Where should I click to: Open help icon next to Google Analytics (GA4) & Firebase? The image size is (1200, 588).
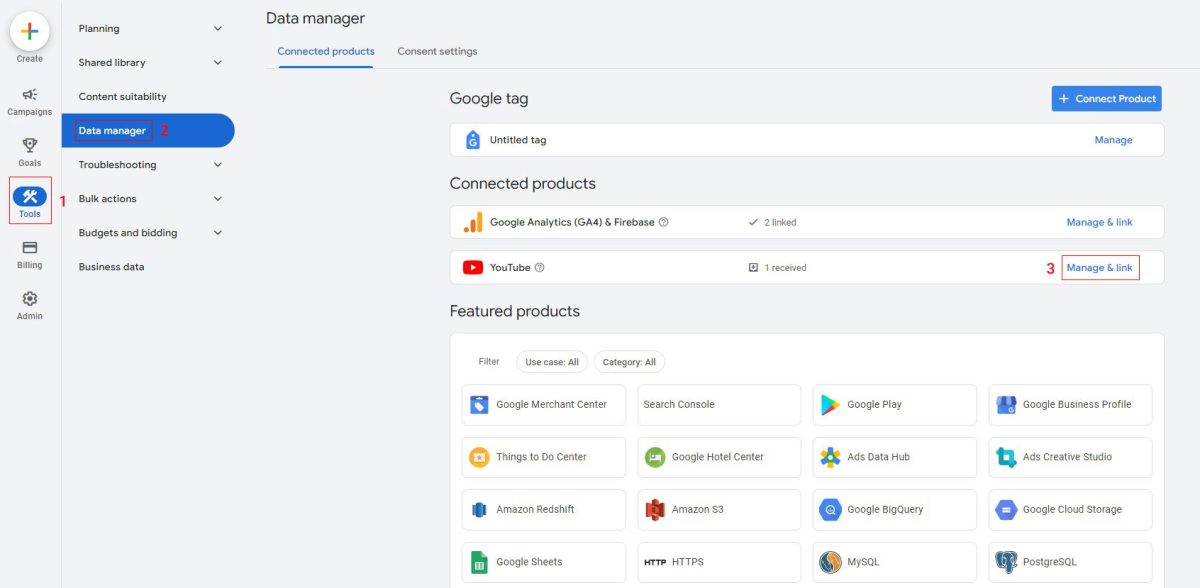pos(664,222)
